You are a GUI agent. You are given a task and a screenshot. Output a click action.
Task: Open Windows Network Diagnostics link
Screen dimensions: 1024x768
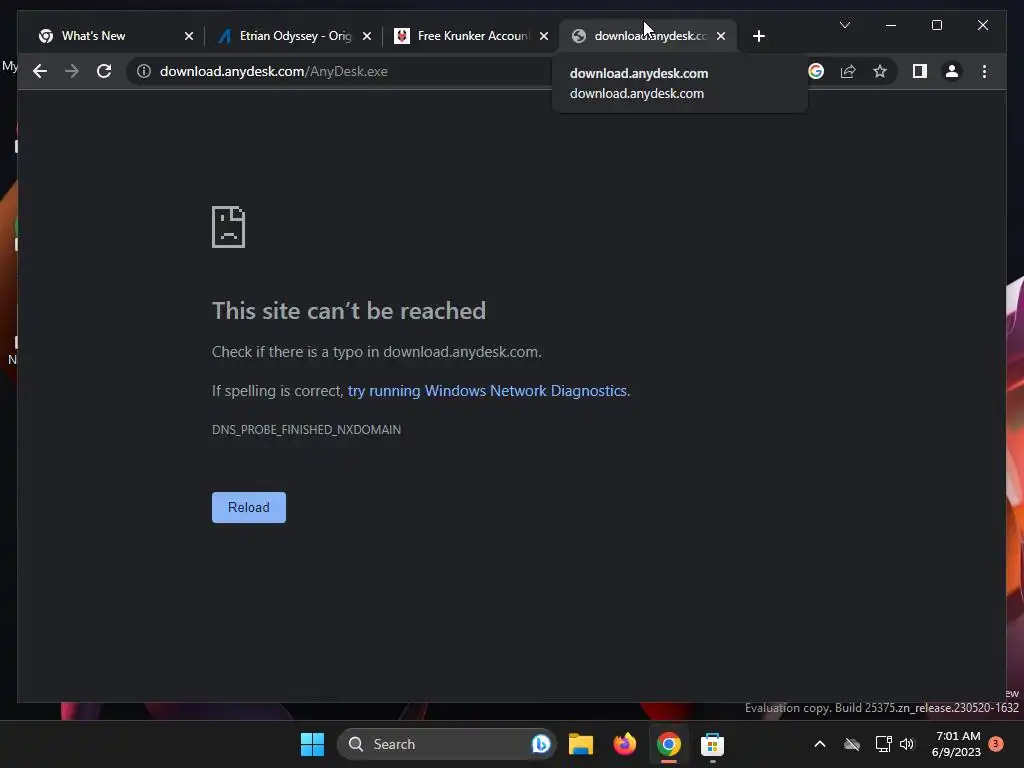pos(487,391)
